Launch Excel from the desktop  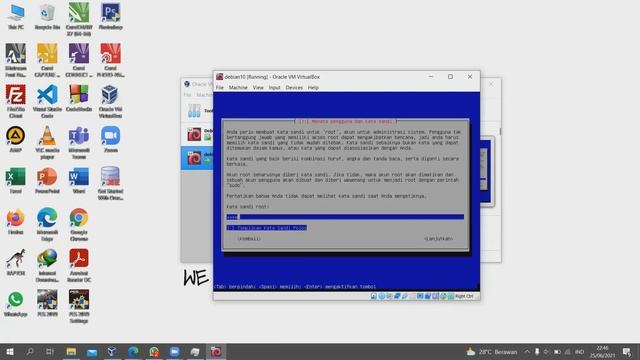pos(16,180)
